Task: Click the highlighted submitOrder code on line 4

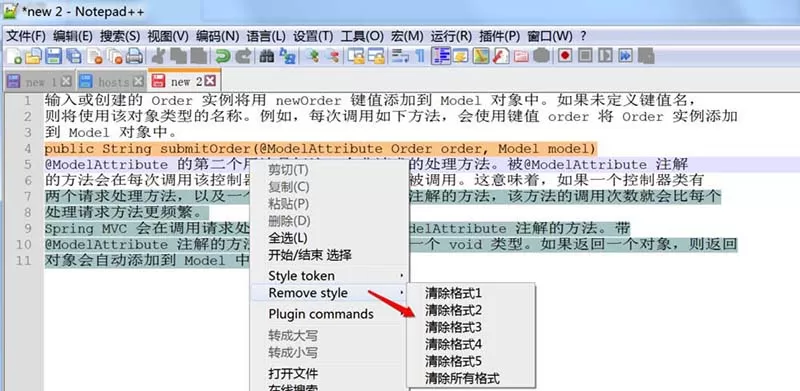Action: 320,149
